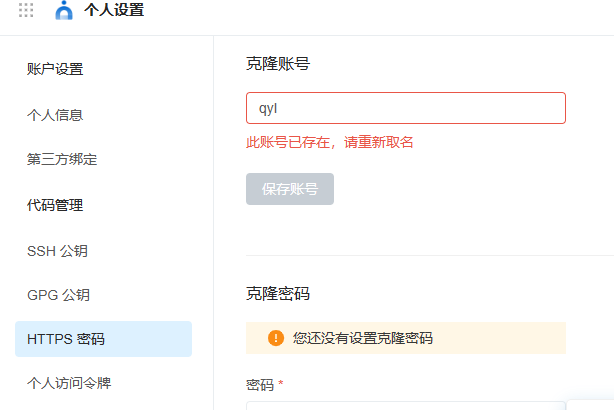Select HTTPS 密码 sidebar item
This screenshot has height=410, width=614.
103,339
